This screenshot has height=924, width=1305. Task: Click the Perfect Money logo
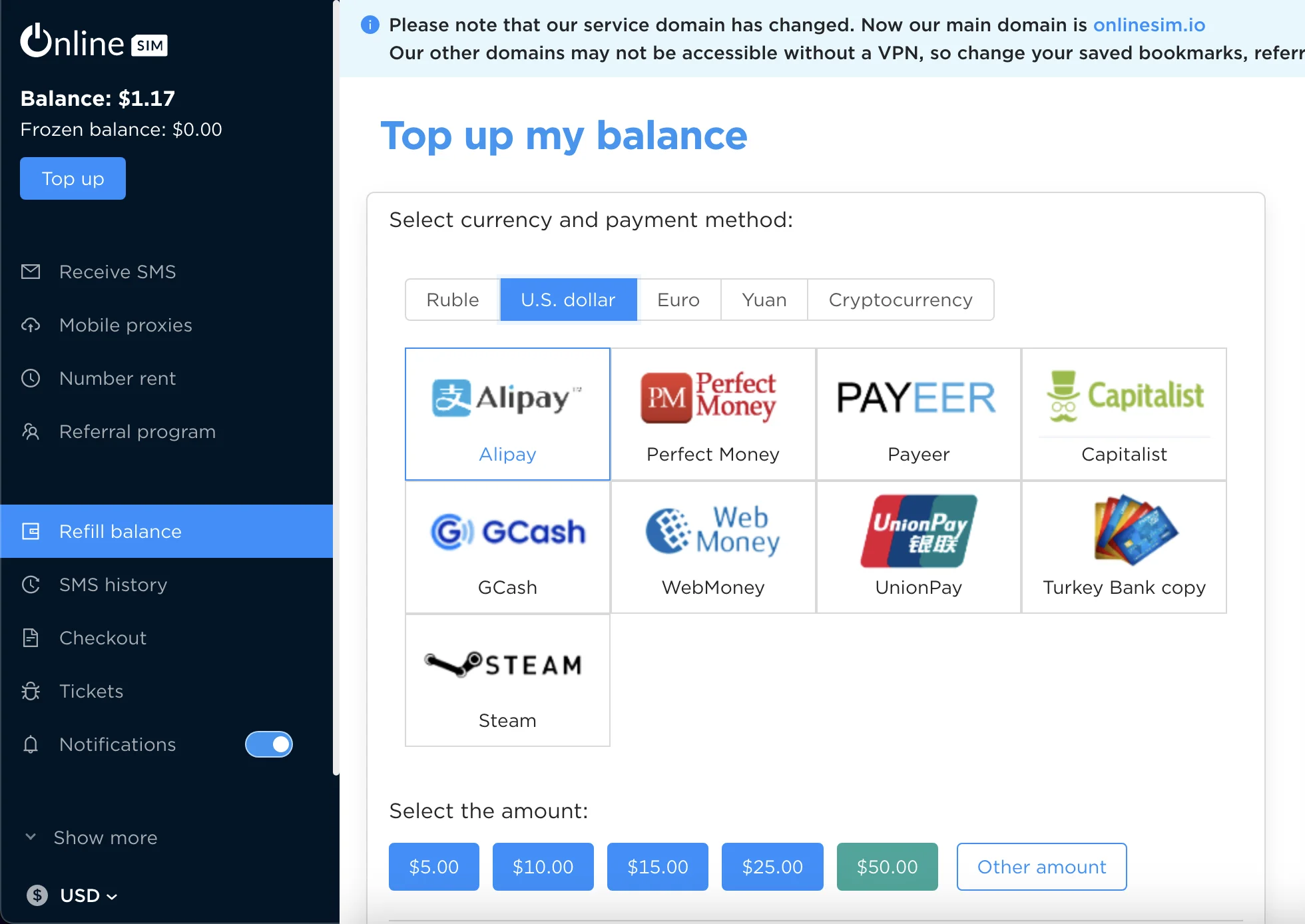709,397
